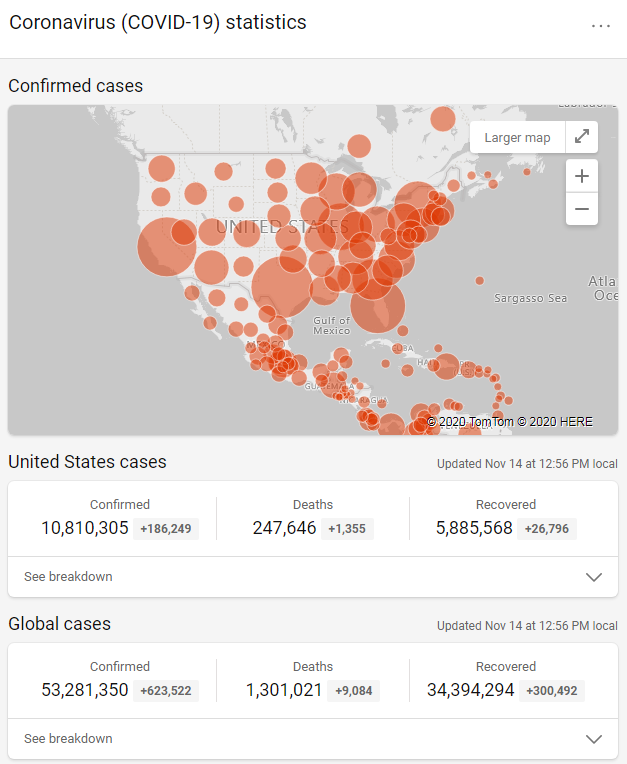Expand the Global cases breakdown chevron
This screenshot has width=627, height=764.
[594, 739]
